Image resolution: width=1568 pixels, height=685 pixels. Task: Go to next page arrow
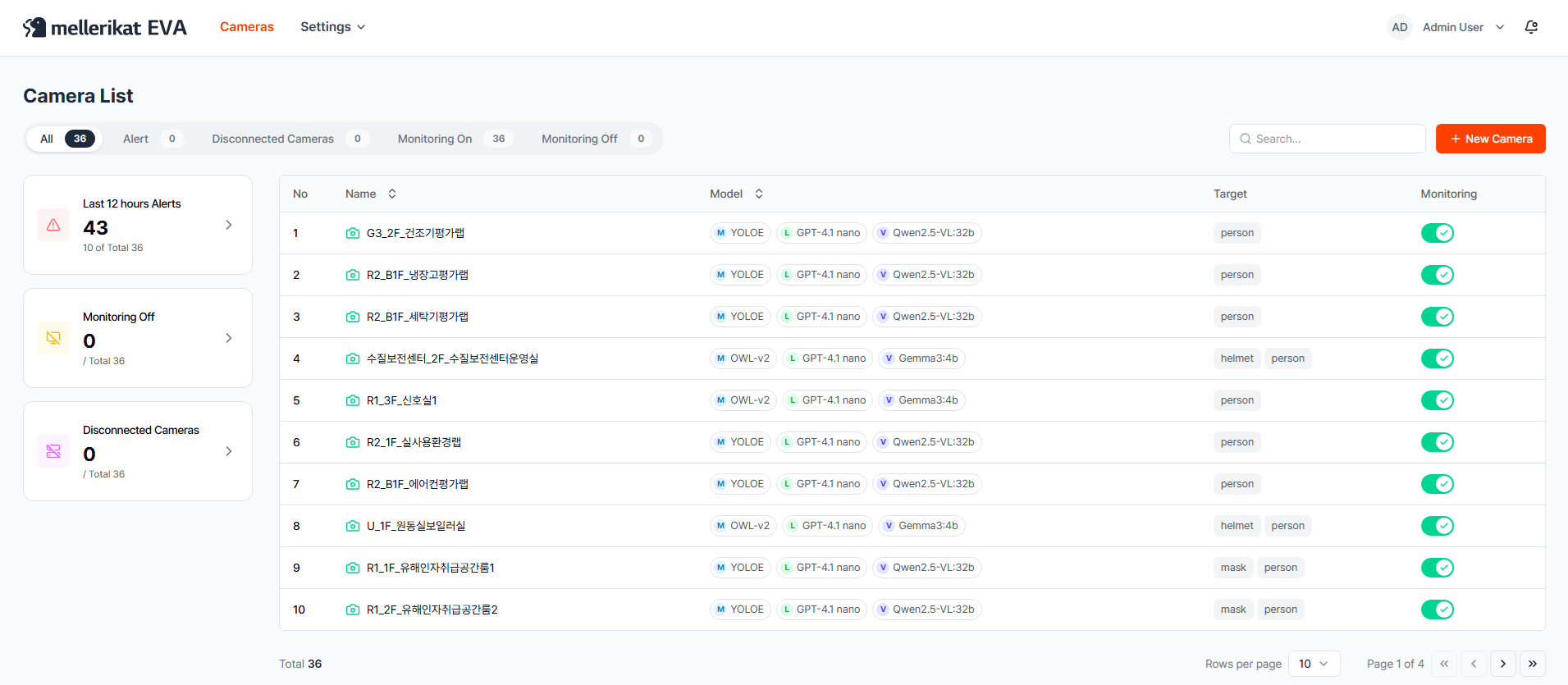pyautogui.click(x=1503, y=664)
